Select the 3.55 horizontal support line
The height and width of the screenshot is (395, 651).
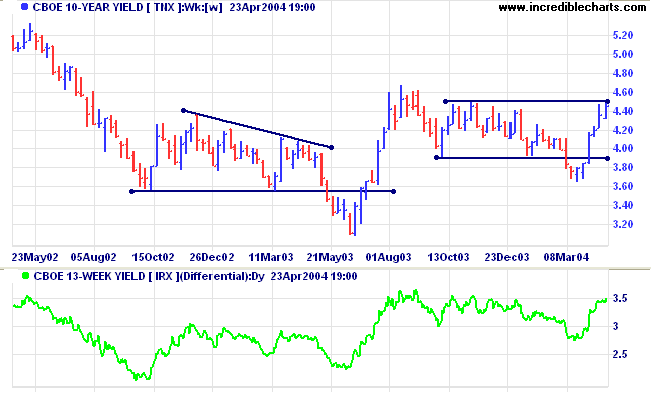pos(263,191)
